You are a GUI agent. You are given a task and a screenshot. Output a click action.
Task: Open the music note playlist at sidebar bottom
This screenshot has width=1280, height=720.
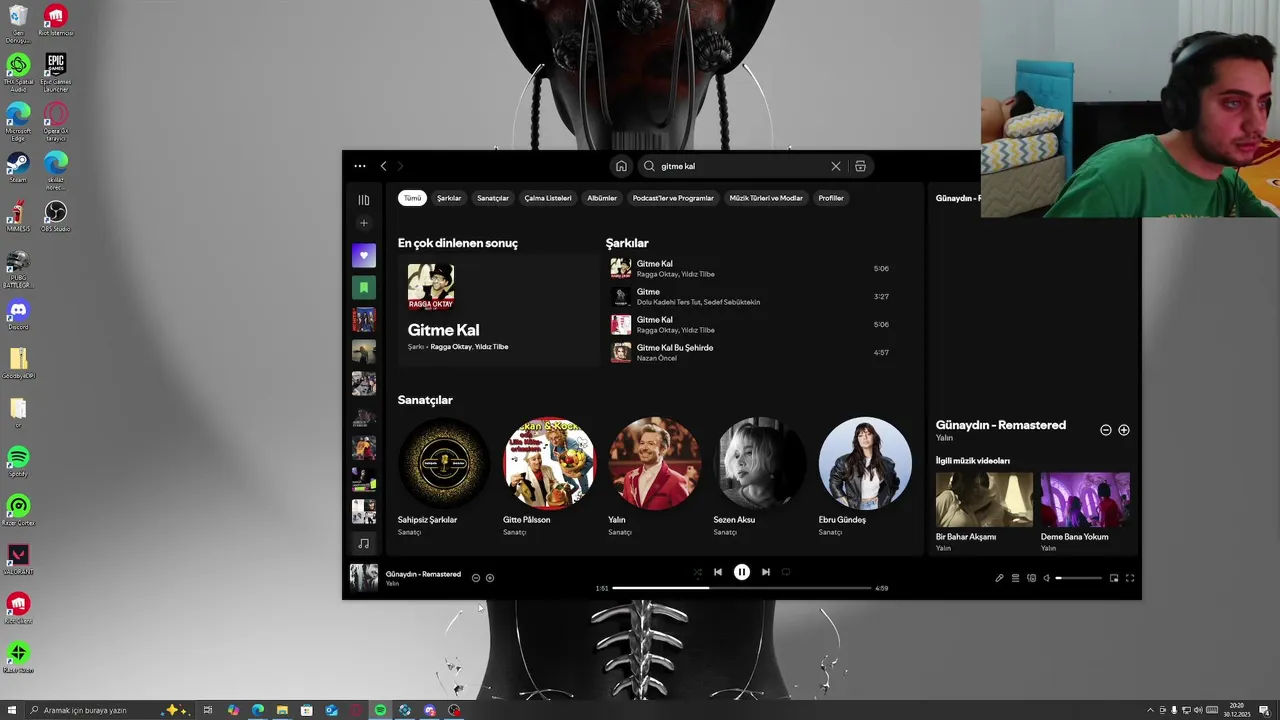(364, 543)
